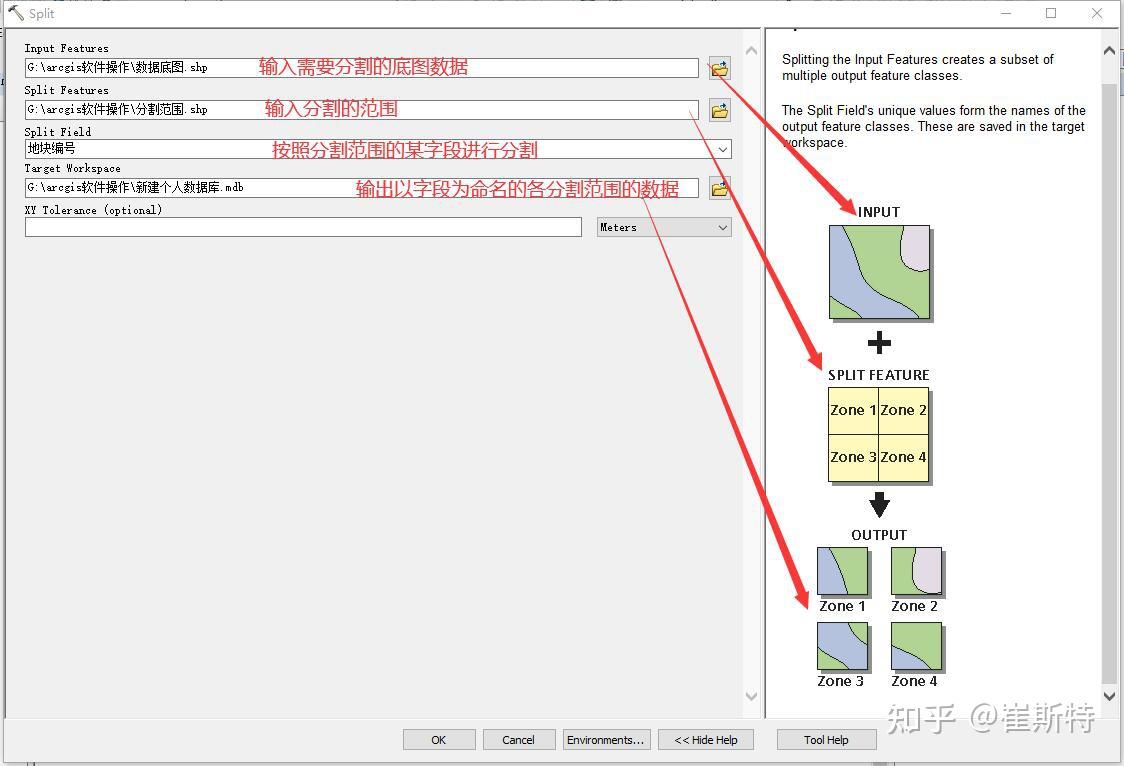Open the browse folder icon for Split Features
Screen dimensions: 1124x766
(719, 110)
